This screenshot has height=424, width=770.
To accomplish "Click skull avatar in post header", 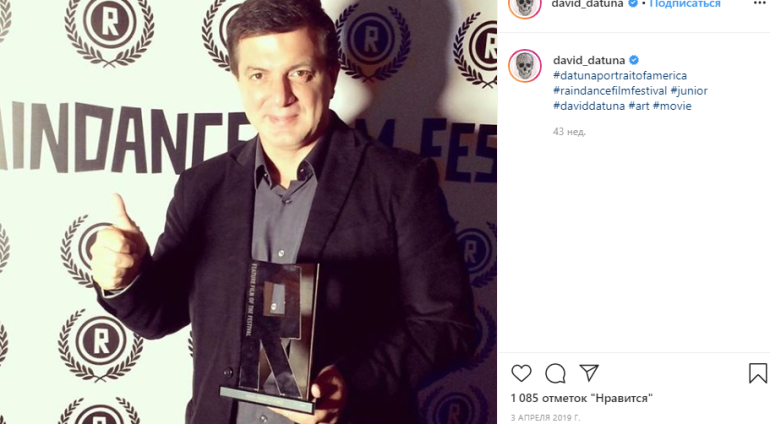I will pyautogui.click(x=524, y=6).
